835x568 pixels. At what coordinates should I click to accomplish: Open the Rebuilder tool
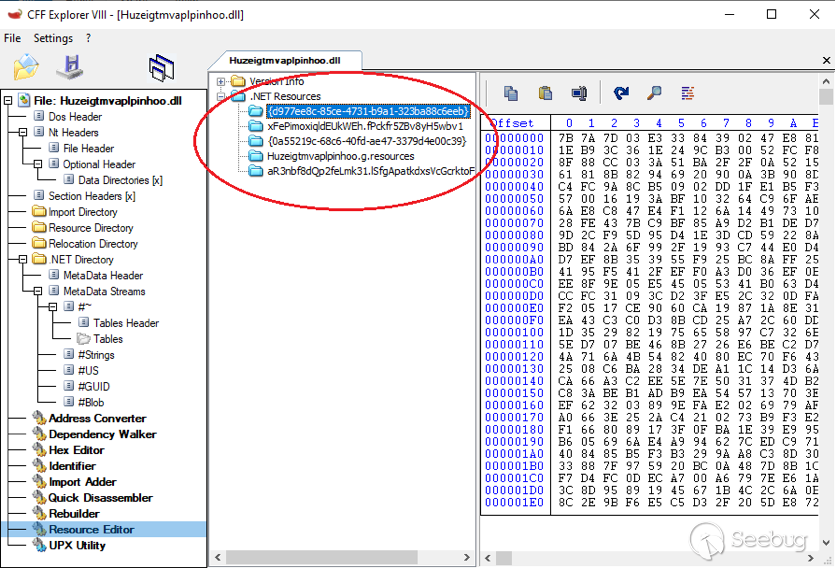pos(74,514)
